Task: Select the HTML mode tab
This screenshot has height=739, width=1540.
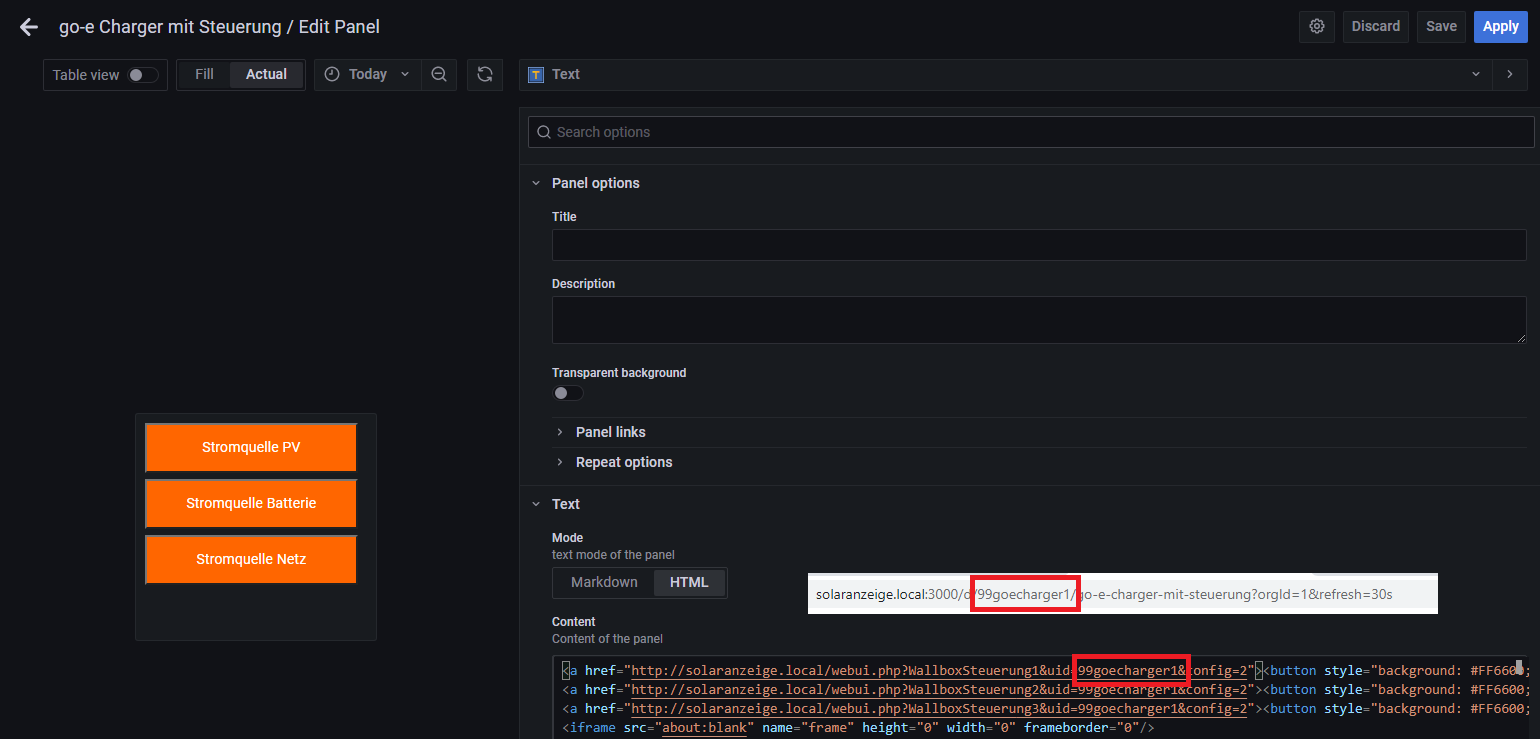Action: [x=689, y=583]
